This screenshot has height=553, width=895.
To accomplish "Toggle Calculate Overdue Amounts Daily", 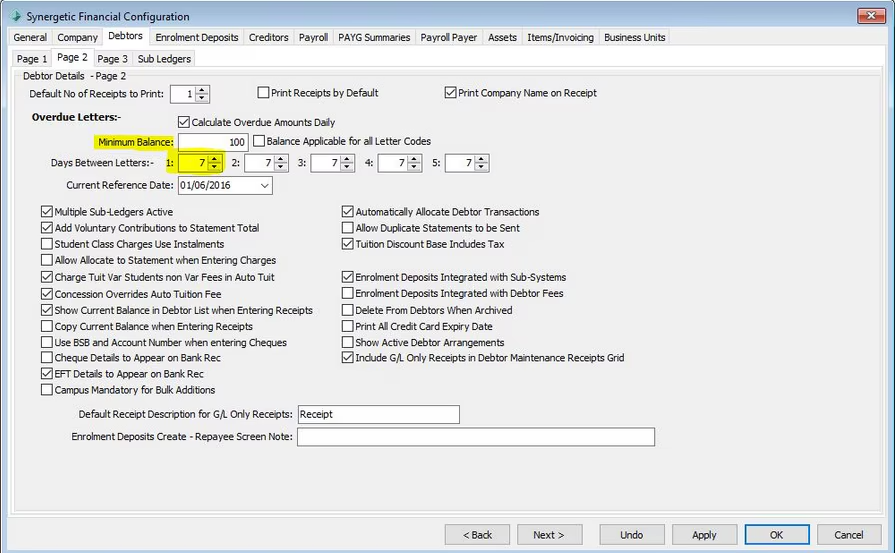I will click(x=184, y=122).
